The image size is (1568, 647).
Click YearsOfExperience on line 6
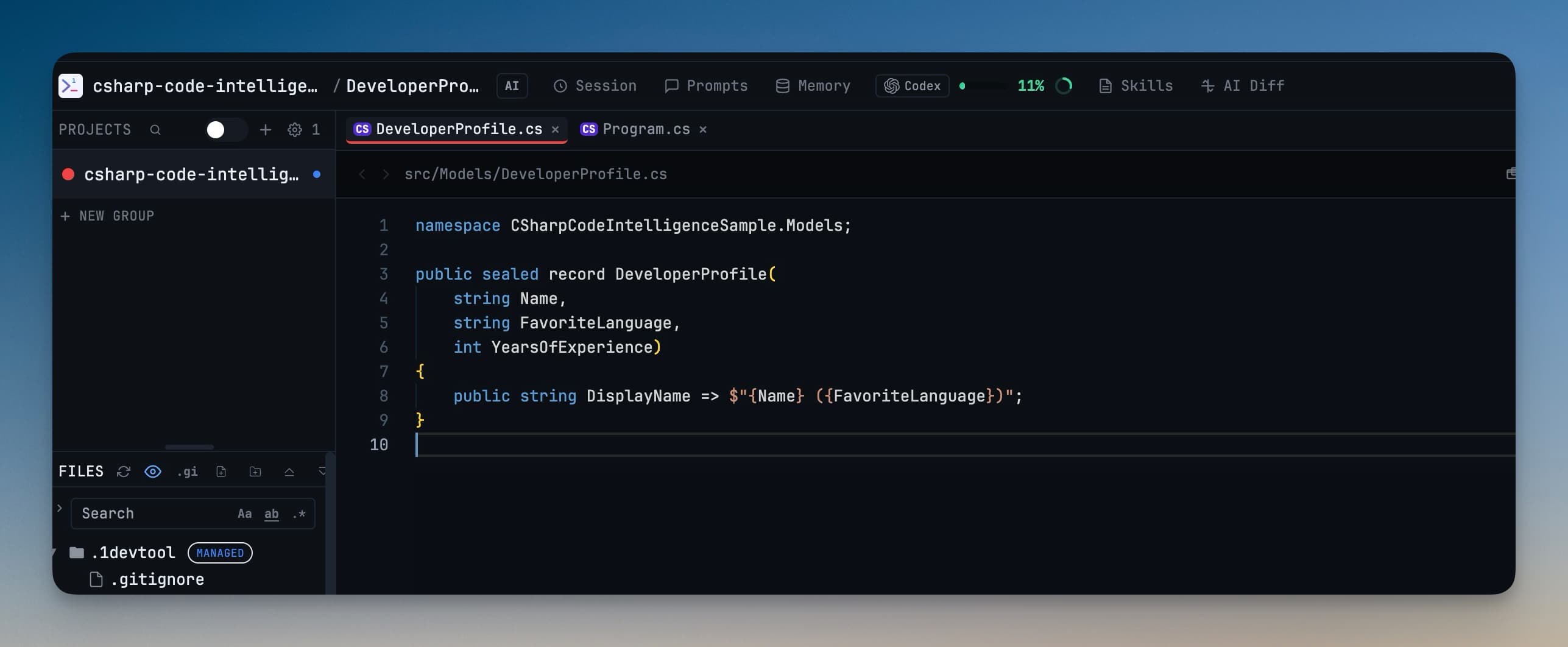tap(572, 348)
